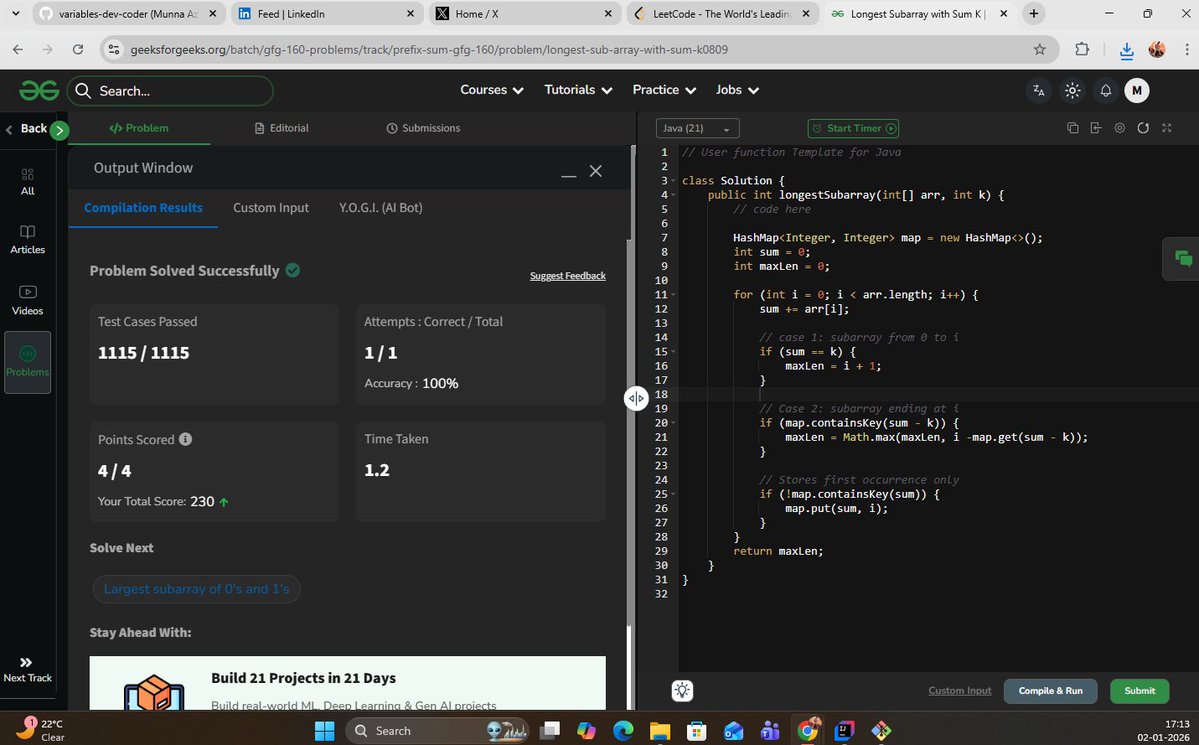This screenshot has width=1199, height=745.
Task: Select Problems in the sidebar
Action: 28,362
